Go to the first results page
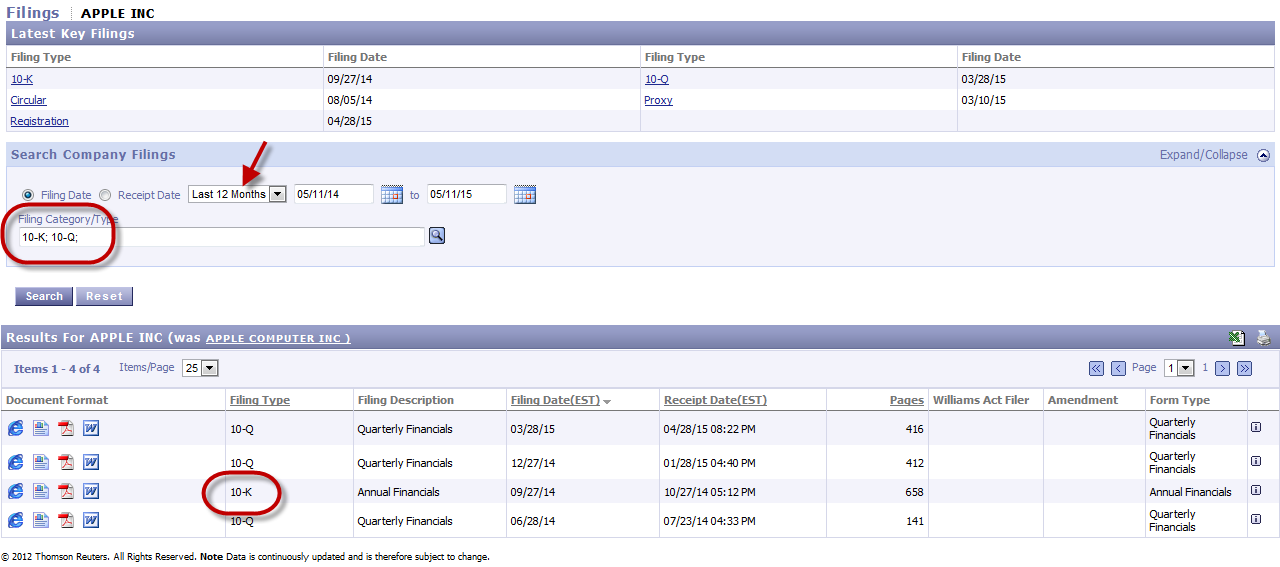 [x=1096, y=368]
